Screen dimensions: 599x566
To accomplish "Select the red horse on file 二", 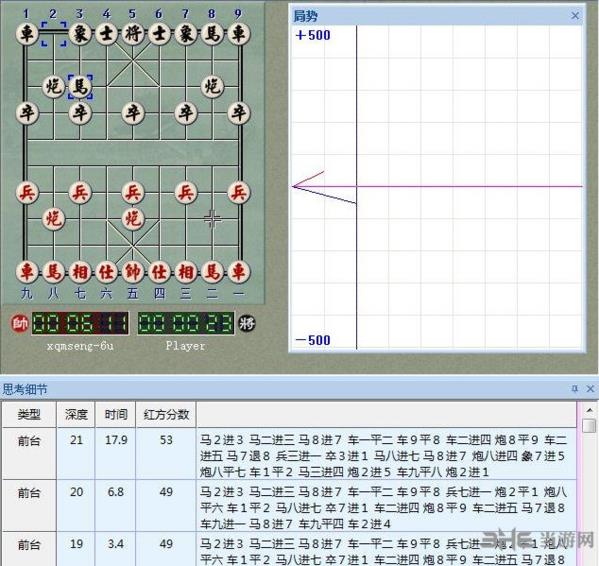I will (x=212, y=272).
